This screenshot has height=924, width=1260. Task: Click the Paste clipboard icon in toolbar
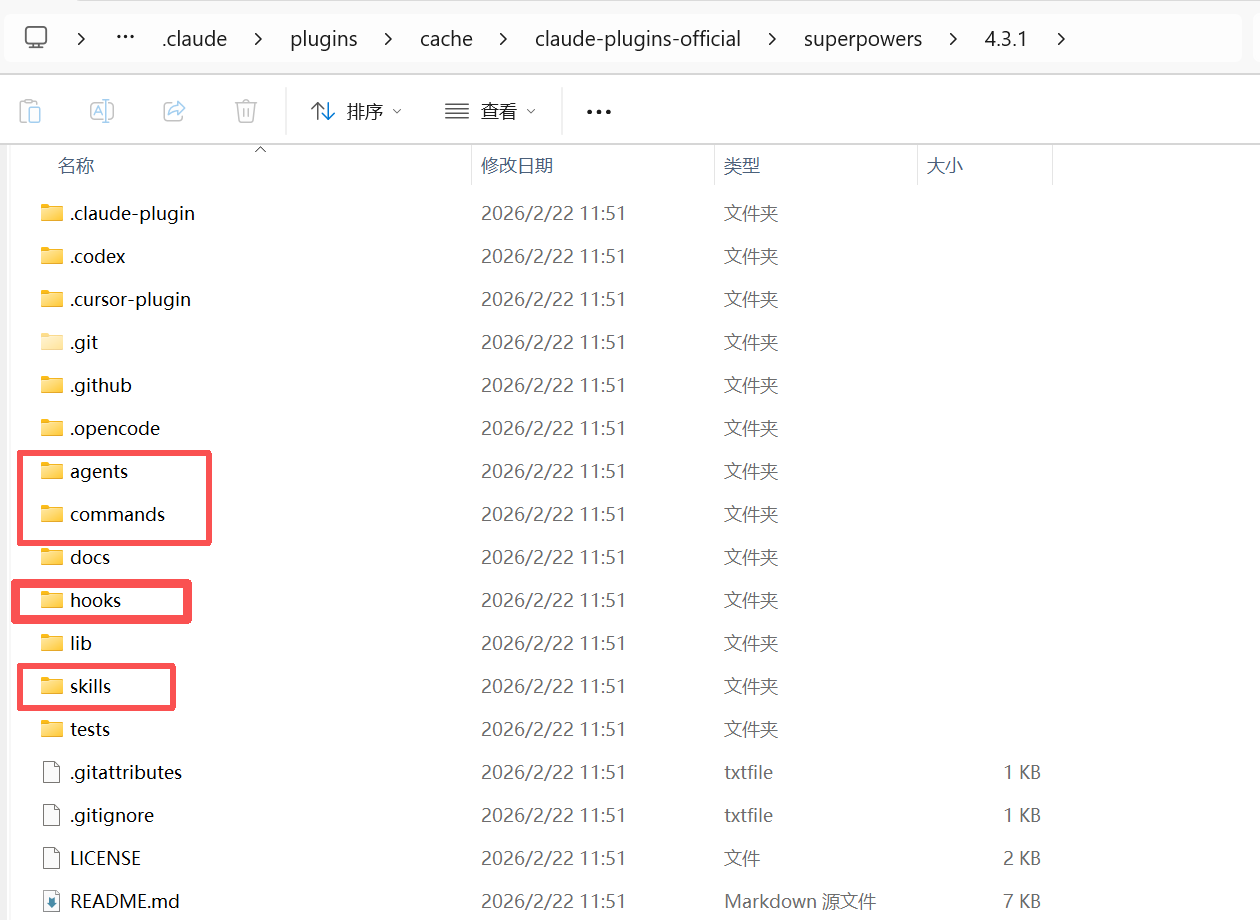[30, 111]
